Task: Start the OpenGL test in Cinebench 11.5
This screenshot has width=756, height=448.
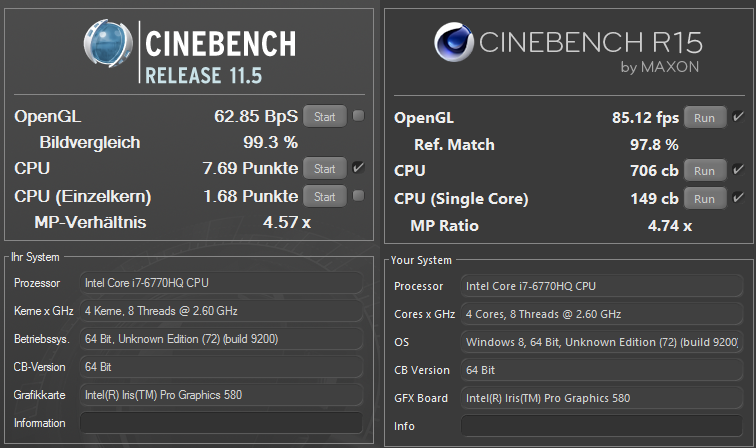Action: click(324, 116)
